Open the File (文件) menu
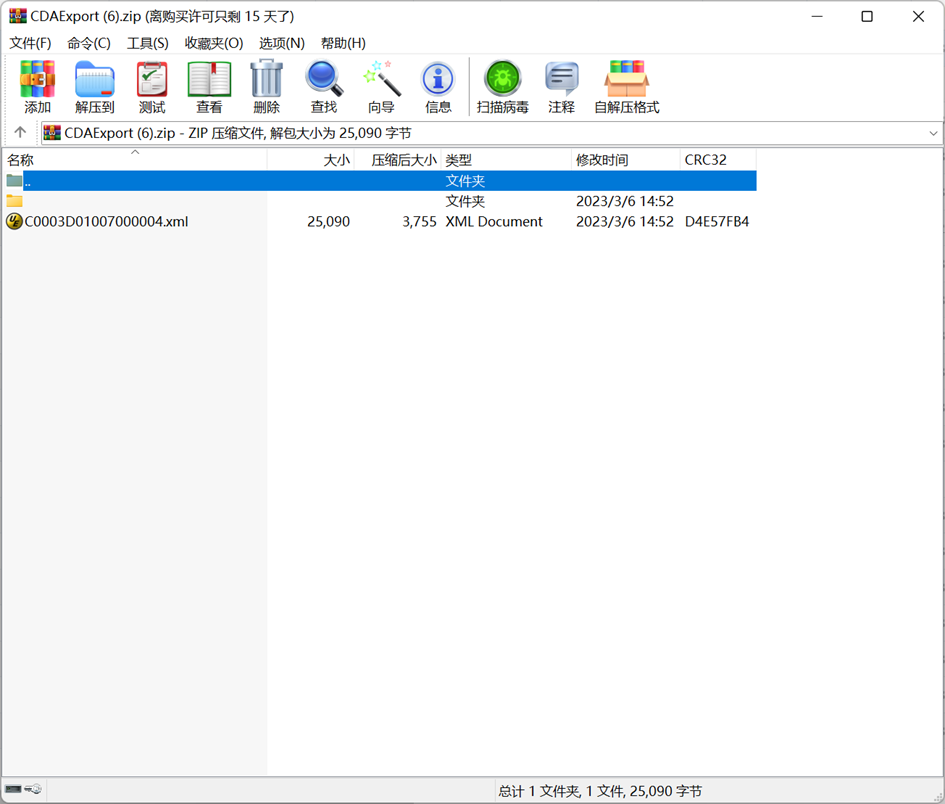 click(x=30, y=43)
